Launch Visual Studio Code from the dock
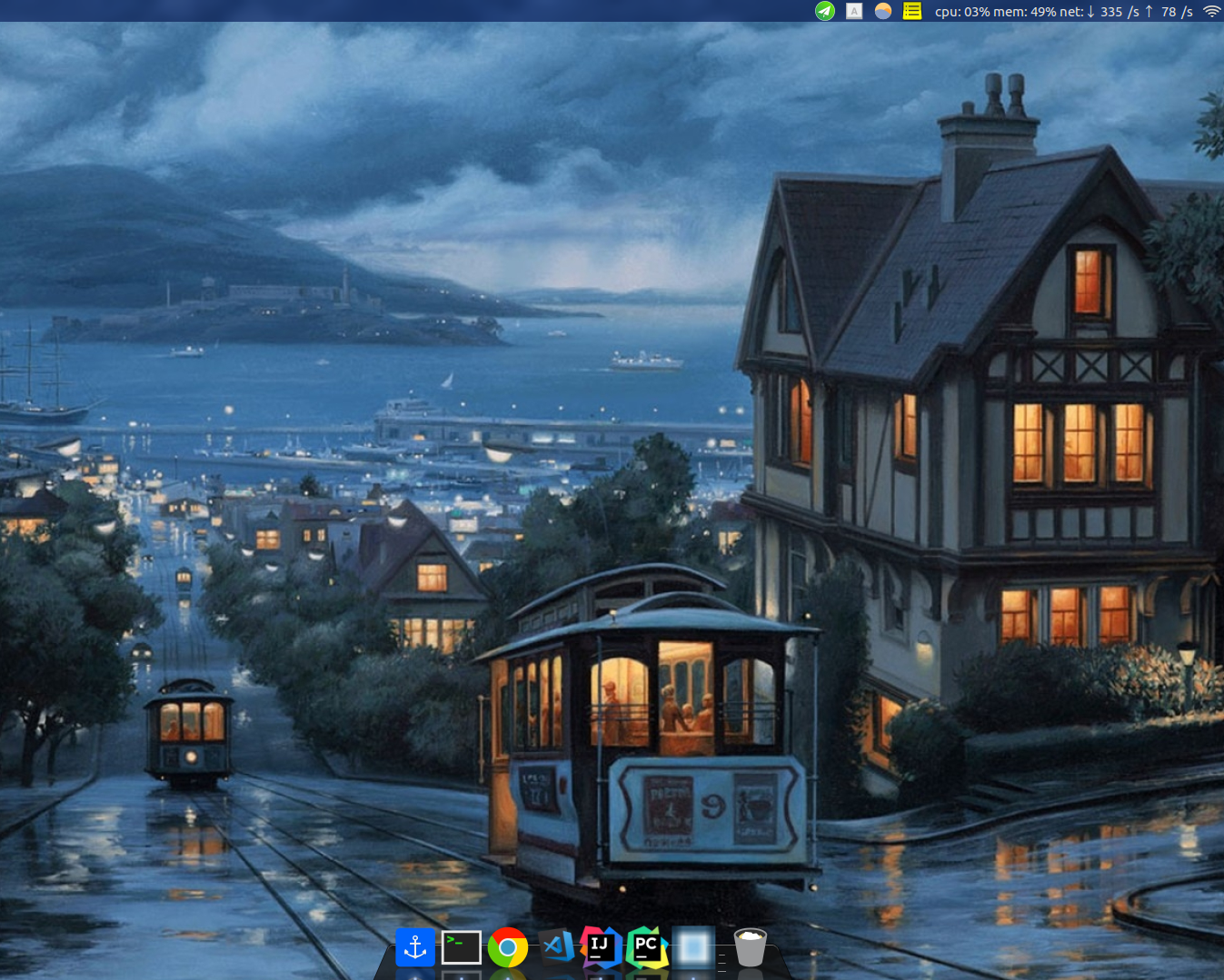The height and width of the screenshot is (980, 1224). [557, 947]
